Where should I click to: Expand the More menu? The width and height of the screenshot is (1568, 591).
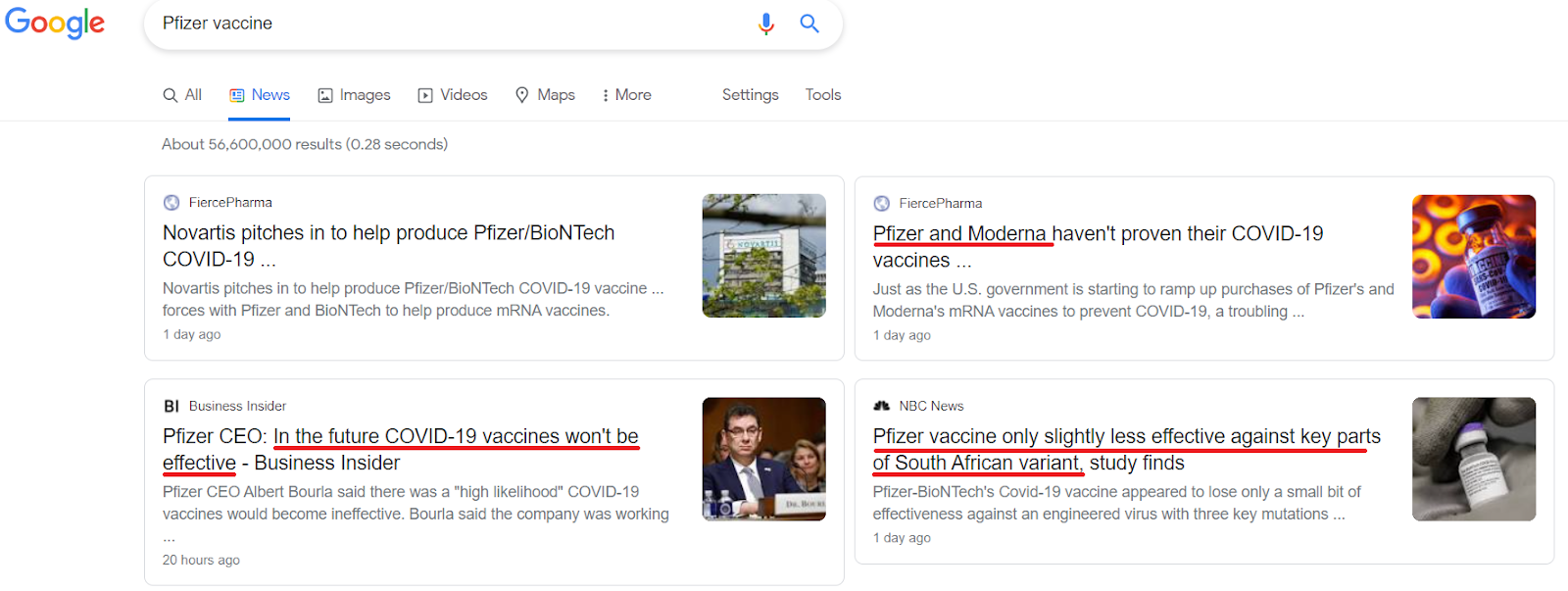point(626,95)
